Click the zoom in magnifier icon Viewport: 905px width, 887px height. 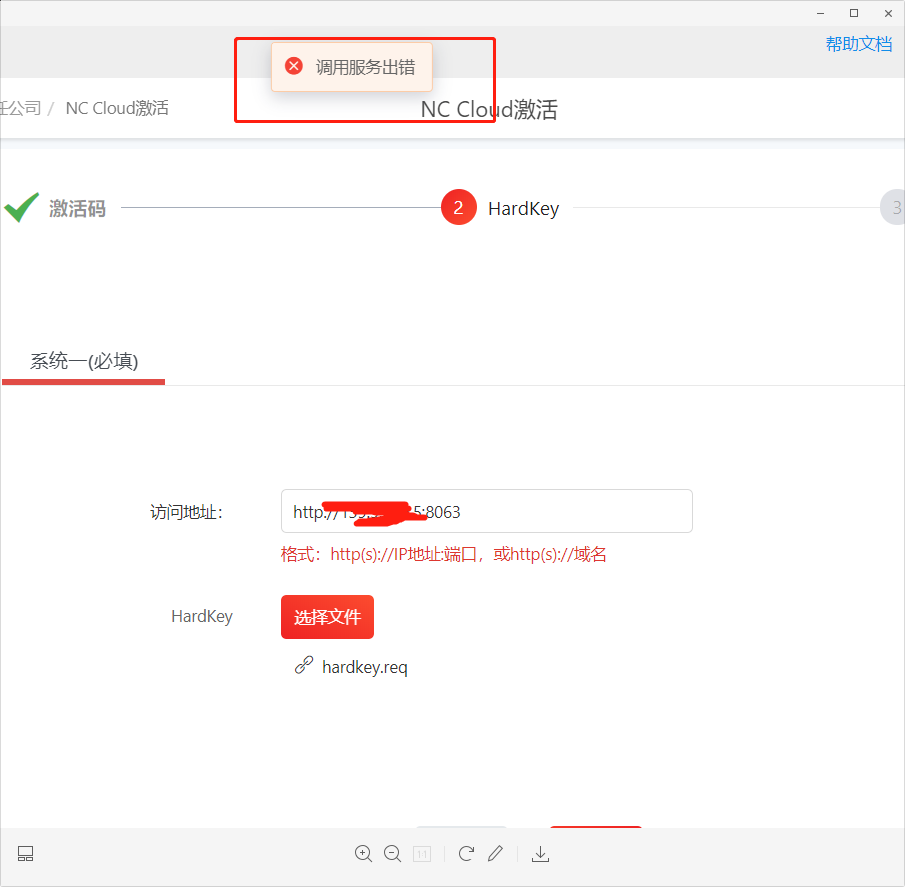coord(363,854)
